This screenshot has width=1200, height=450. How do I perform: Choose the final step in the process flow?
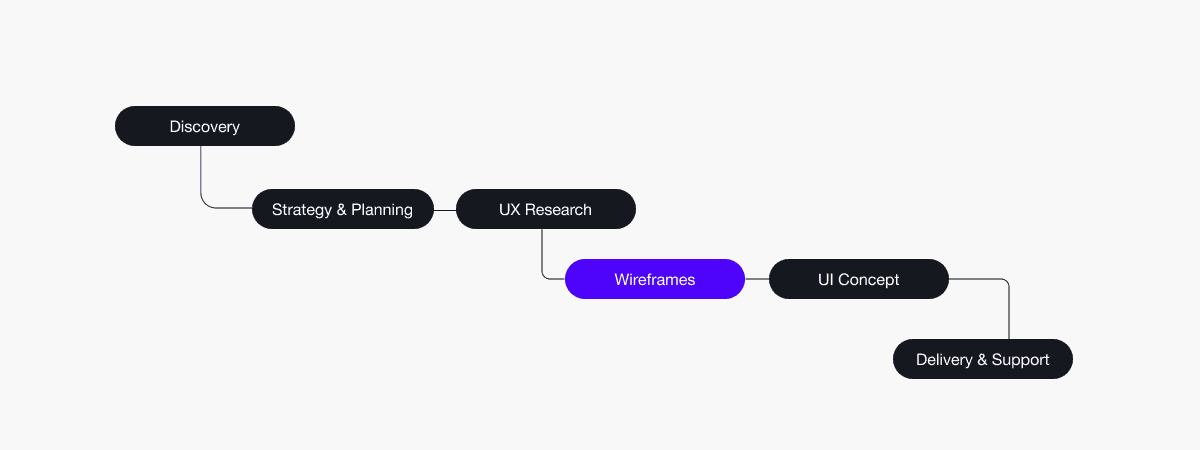(982, 359)
